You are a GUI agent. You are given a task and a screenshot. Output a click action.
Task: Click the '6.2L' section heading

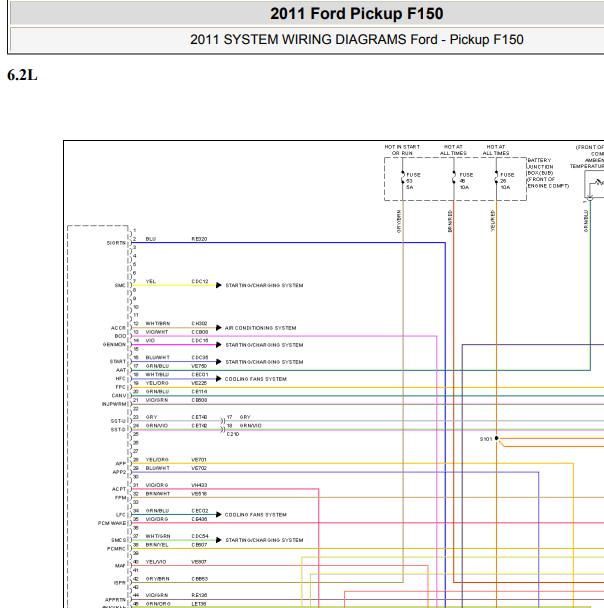click(x=22, y=75)
